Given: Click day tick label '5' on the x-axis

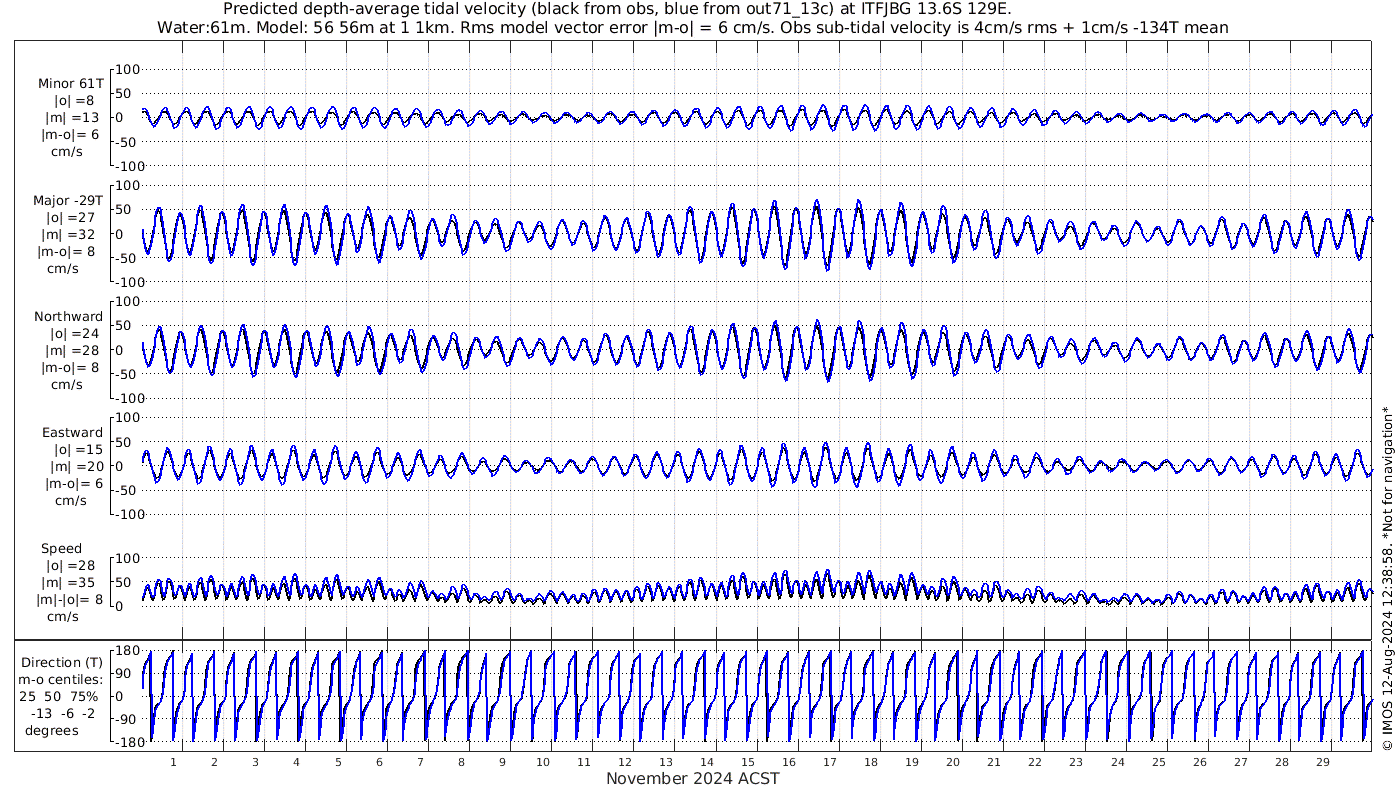Looking at the screenshot, I should [338, 762].
